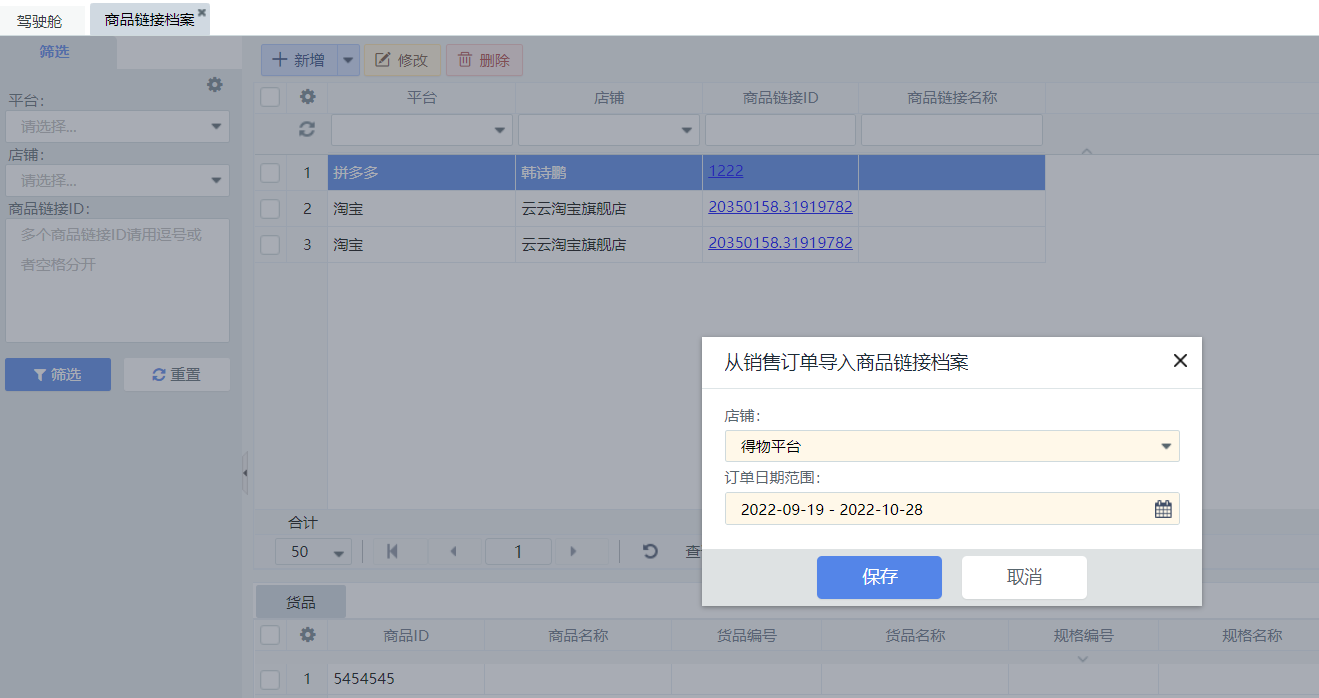Close the import dialog with X
The image size is (1319, 698).
[1180, 361]
